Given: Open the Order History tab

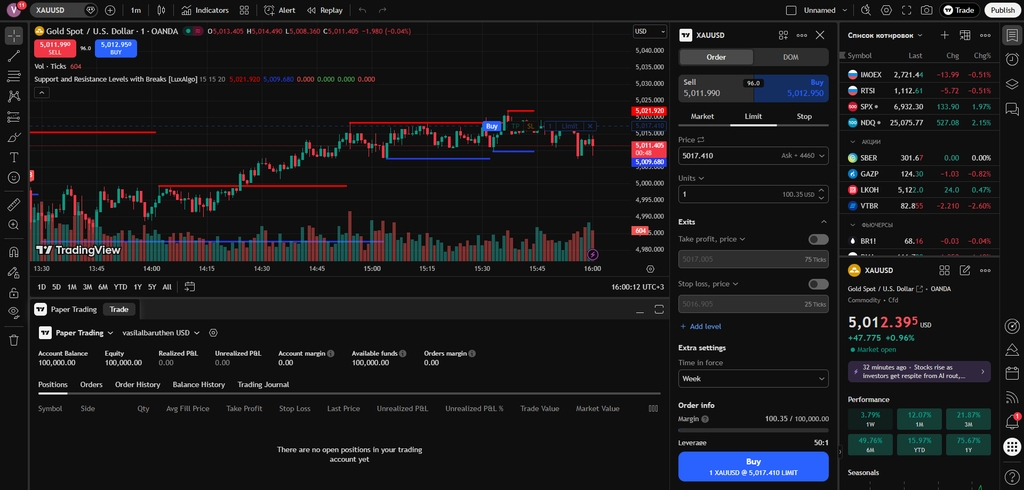Looking at the screenshot, I should point(138,385).
